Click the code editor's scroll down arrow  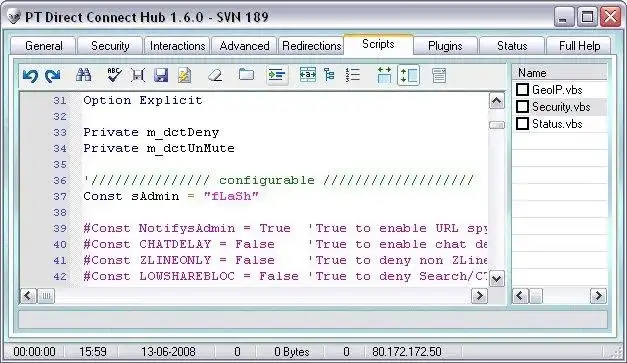[x=496, y=278]
